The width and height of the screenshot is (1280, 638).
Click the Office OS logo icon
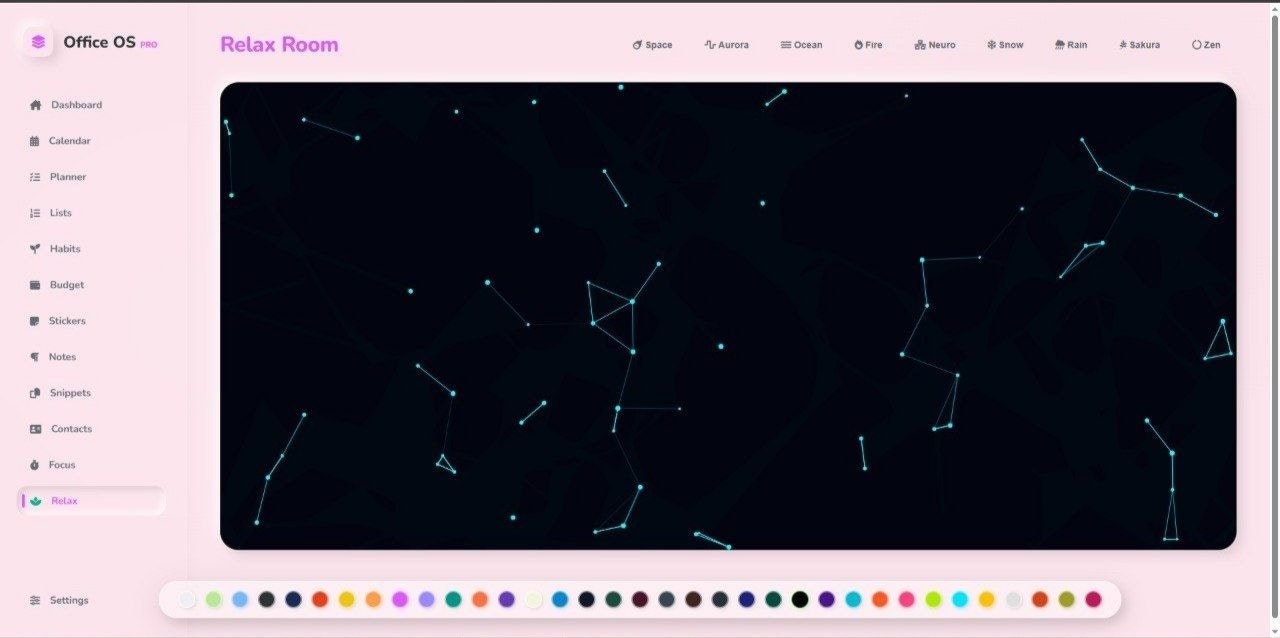coord(38,42)
